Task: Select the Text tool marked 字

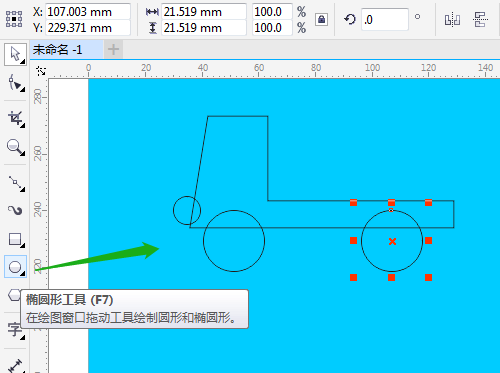Action: [15, 330]
